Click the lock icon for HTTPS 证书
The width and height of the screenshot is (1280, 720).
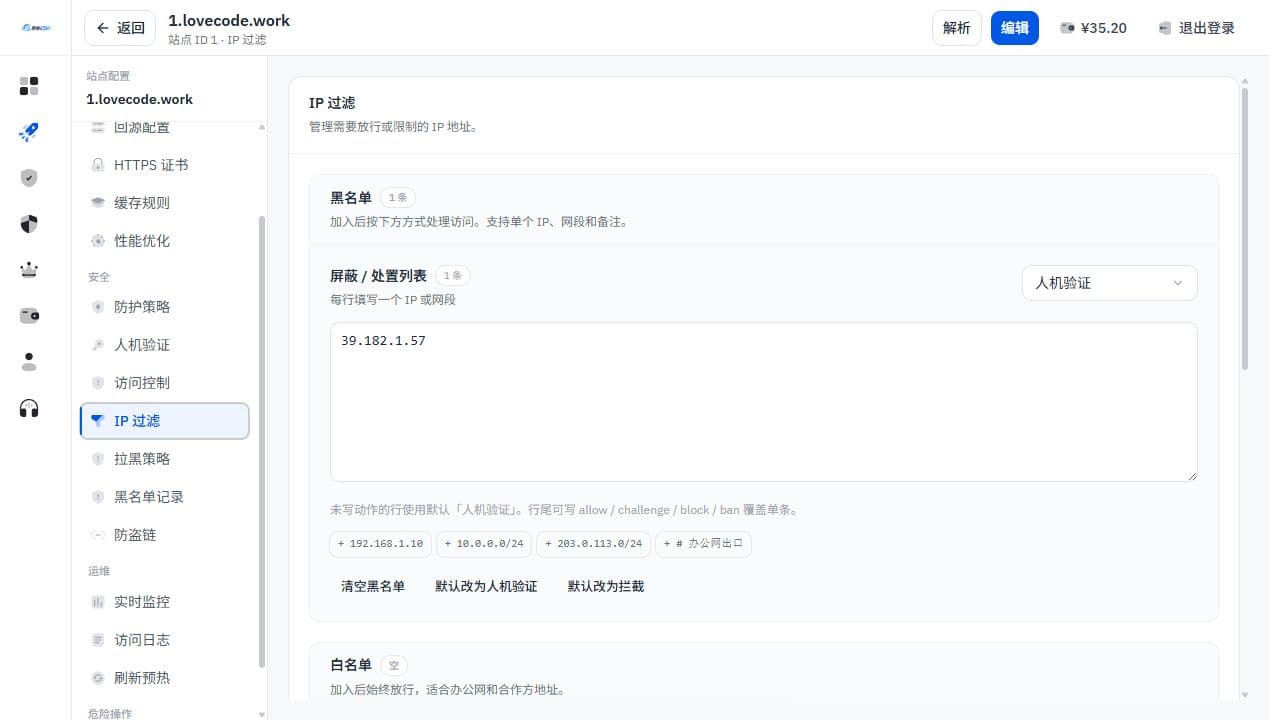98,165
